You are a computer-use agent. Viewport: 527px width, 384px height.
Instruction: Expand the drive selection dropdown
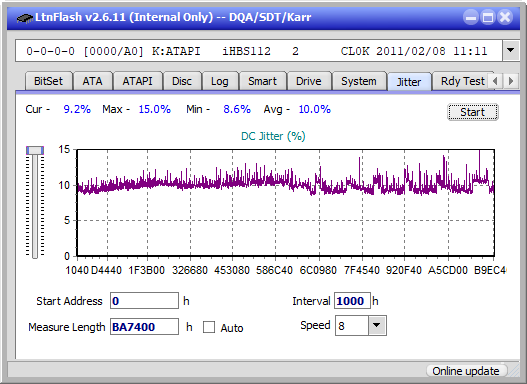coord(511,51)
